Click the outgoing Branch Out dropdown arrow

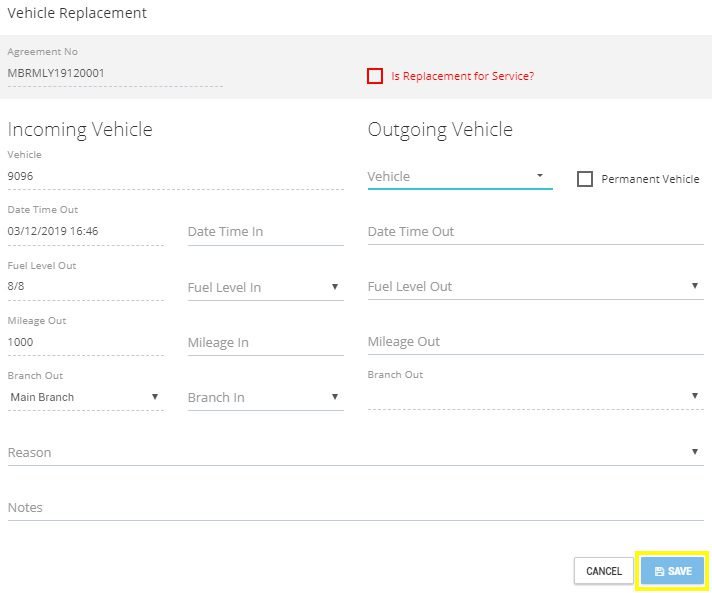[x=695, y=396]
